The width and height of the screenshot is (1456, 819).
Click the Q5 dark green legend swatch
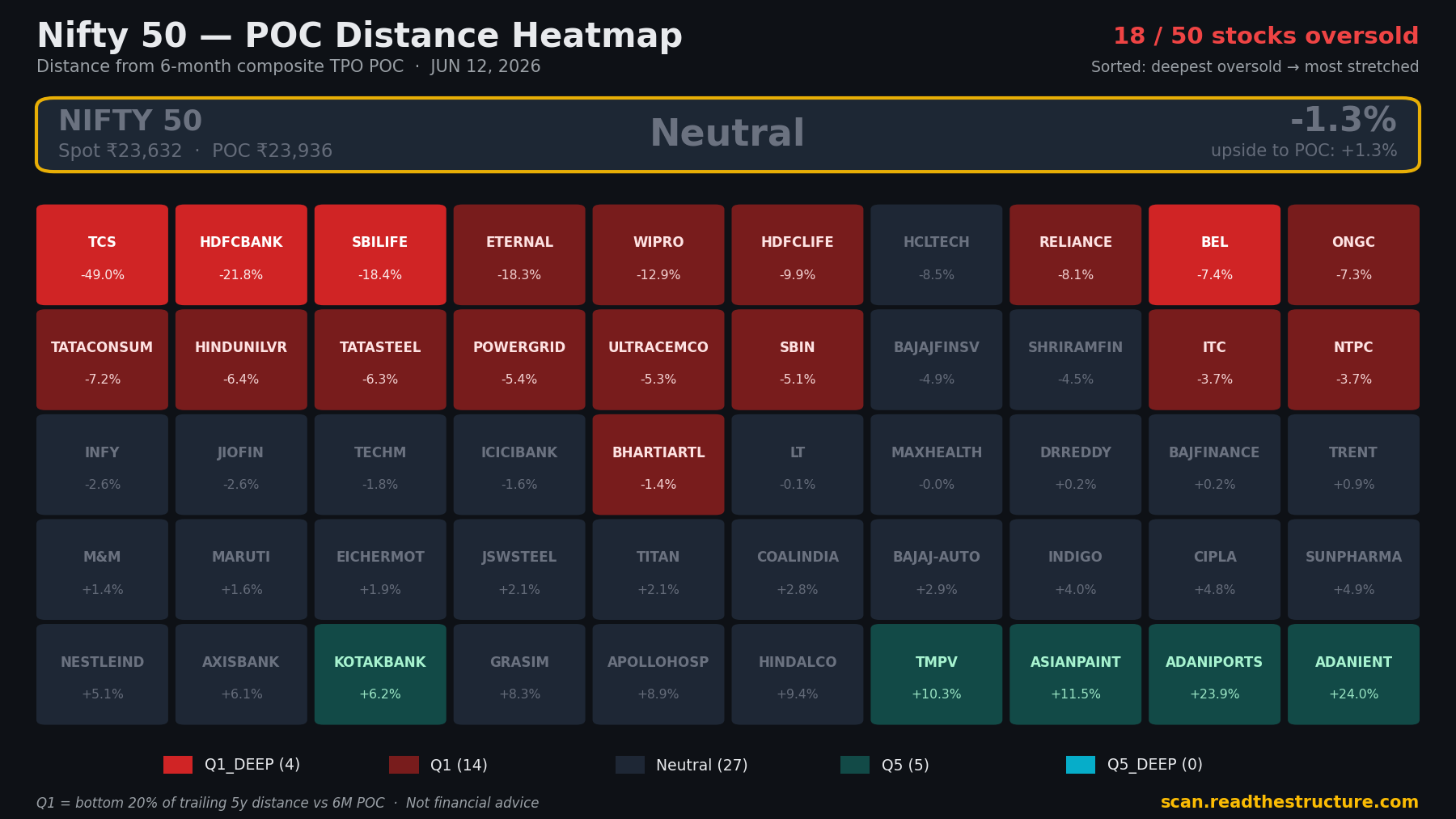(x=855, y=765)
